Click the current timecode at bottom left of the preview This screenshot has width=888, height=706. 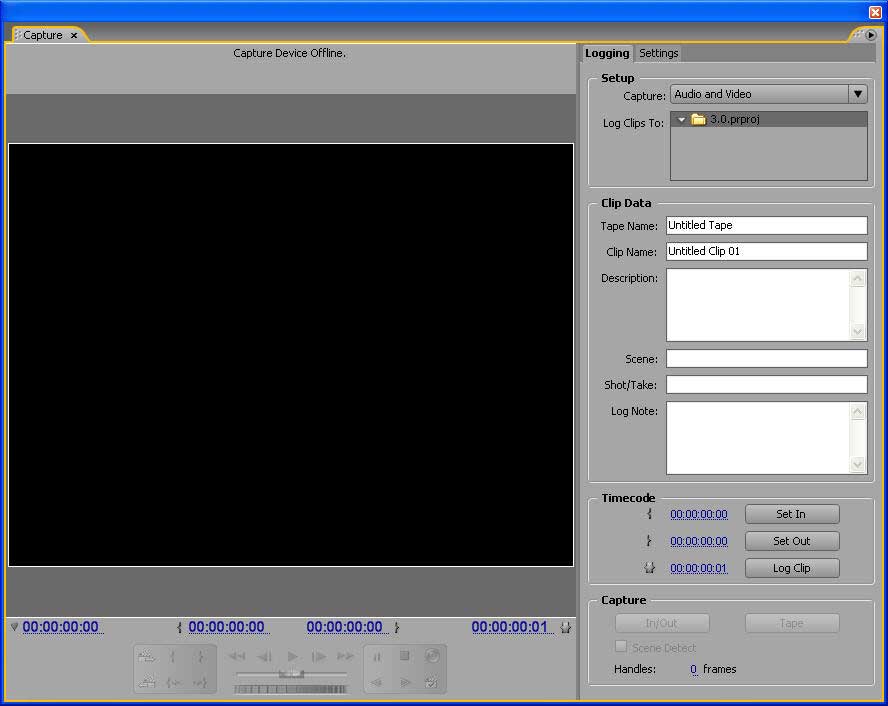[x=61, y=627]
